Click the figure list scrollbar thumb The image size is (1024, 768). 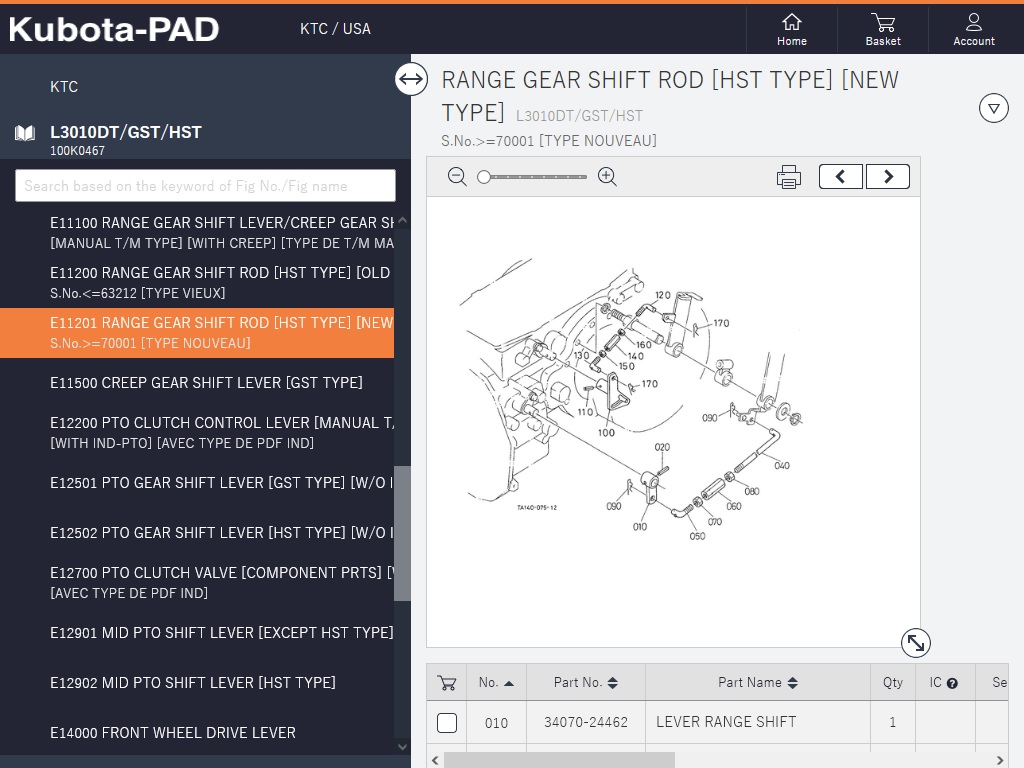(x=402, y=533)
